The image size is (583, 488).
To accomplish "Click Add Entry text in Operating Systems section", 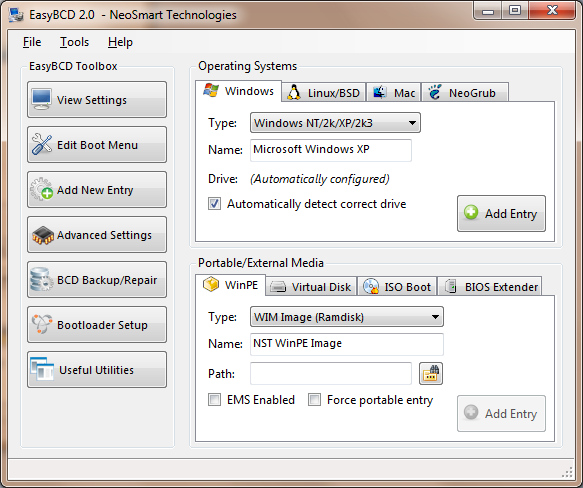I will click(511, 214).
